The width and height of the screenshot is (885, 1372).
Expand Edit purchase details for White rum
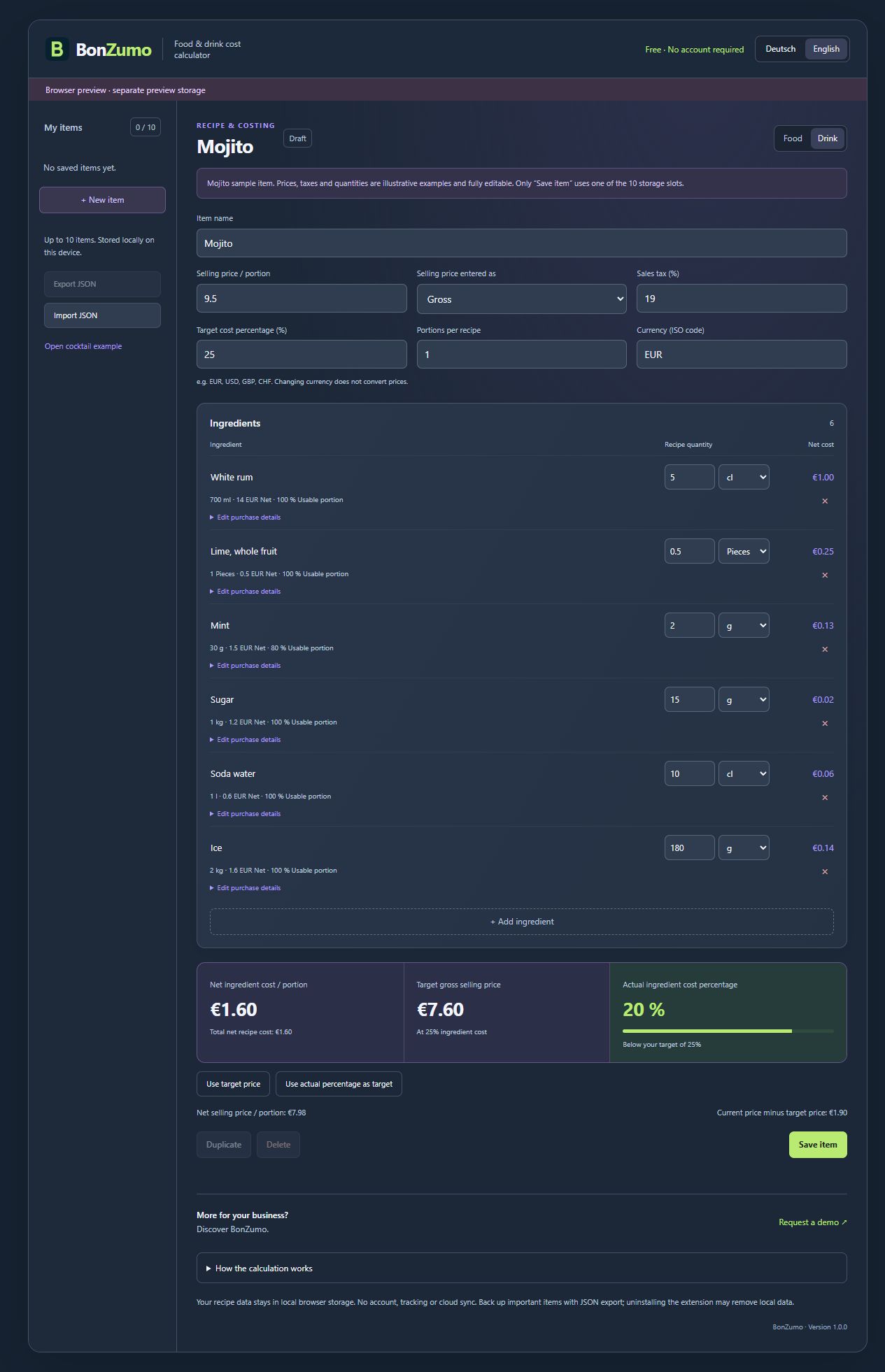point(246,517)
